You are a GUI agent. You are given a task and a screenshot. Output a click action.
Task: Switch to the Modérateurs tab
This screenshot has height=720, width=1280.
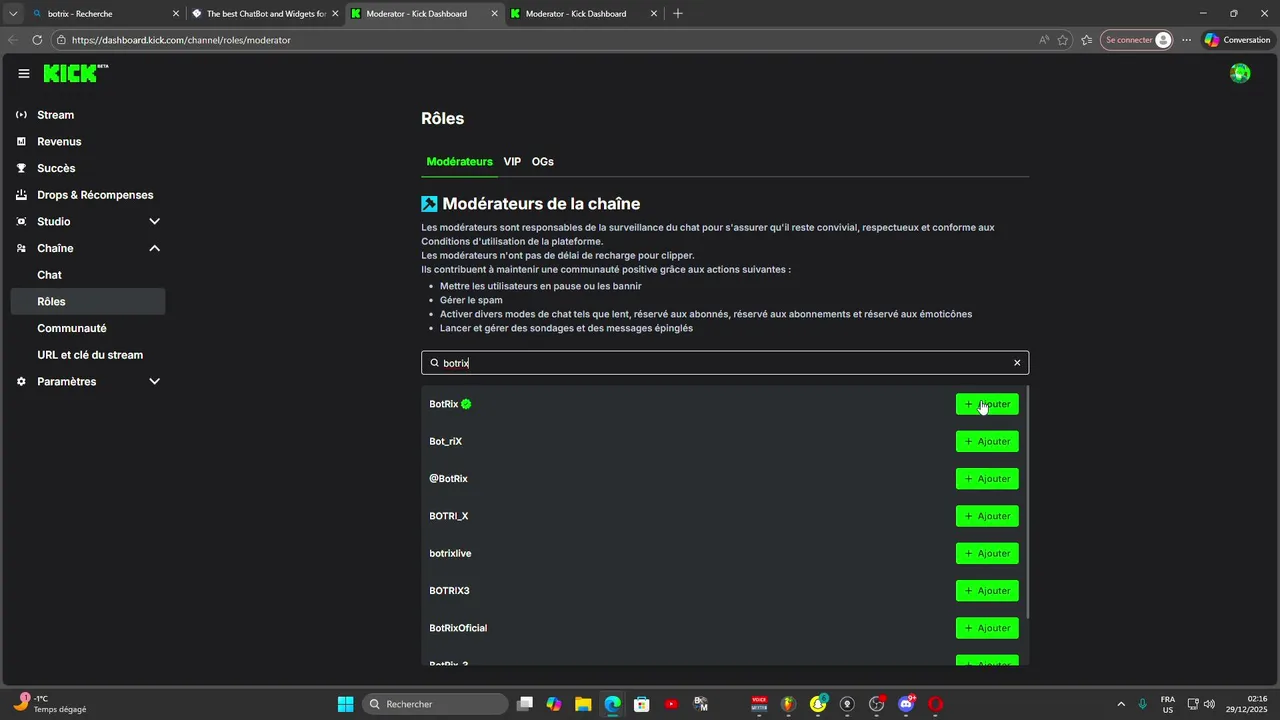459,162
